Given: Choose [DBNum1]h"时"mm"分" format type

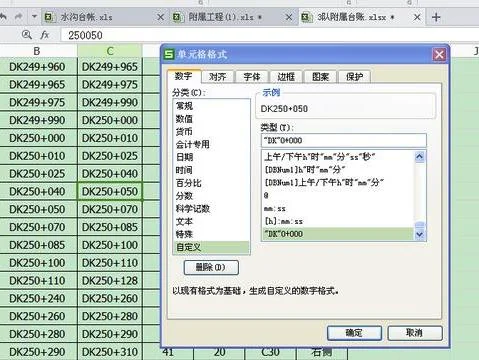Looking at the screenshot, I should [x=338, y=170].
